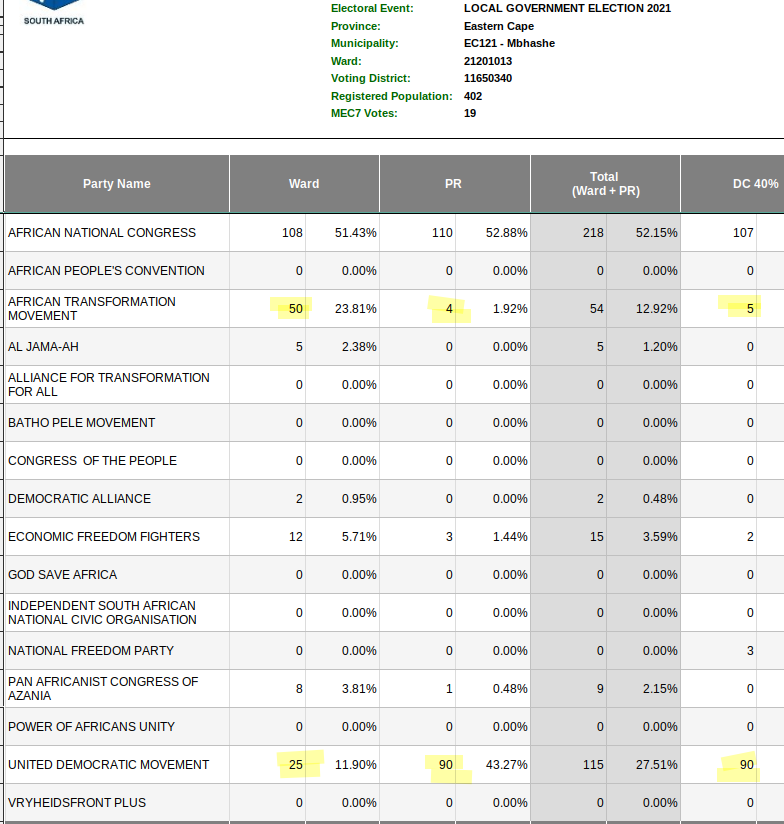
Task: Select INDEPENDENT SOUTH AFRICAN NATIONAL CIVIC ORGANISATION name
Action: (x=102, y=613)
